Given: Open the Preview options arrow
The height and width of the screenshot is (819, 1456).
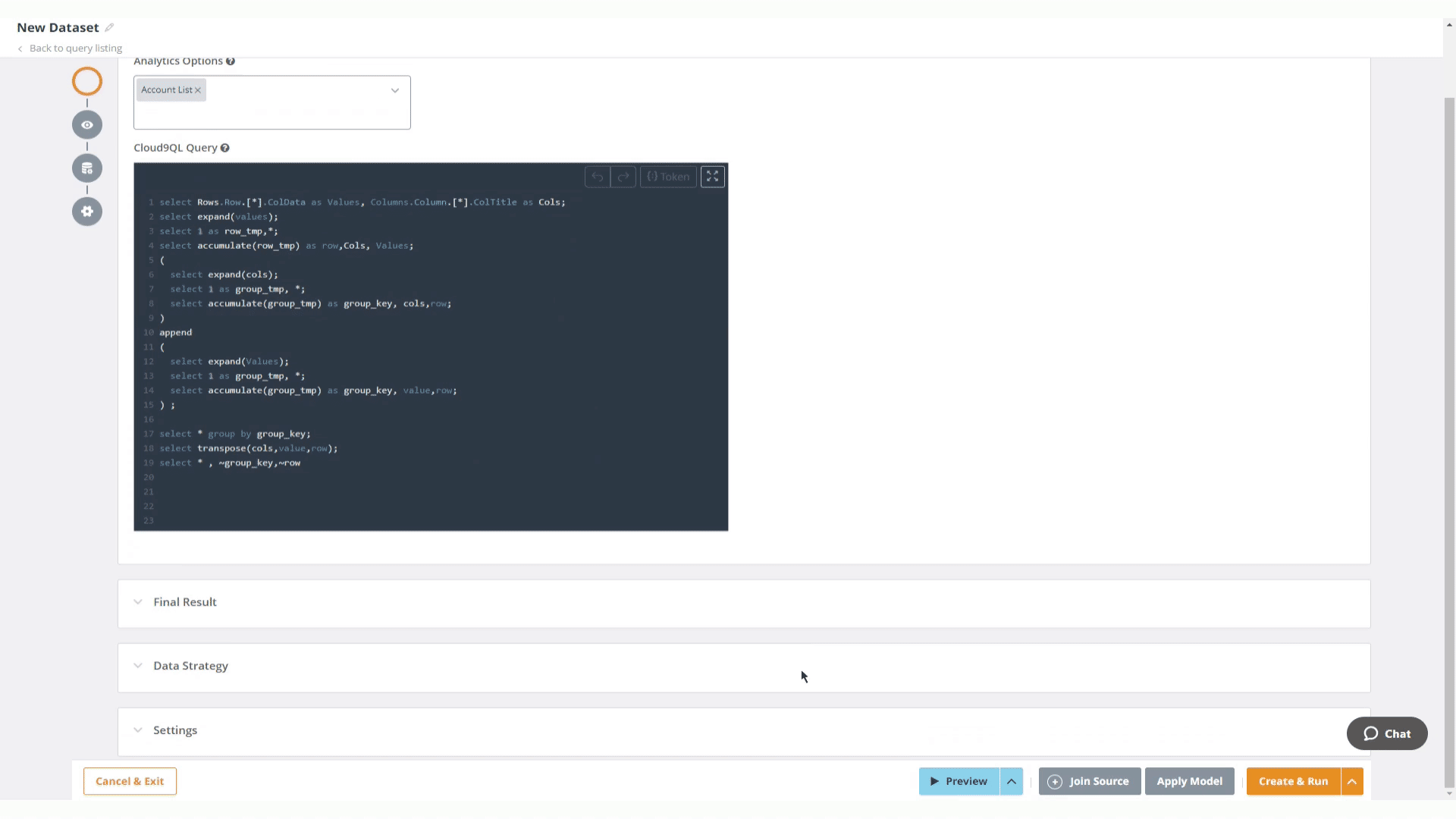Looking at the screenshot, I should coord(1012,781).
